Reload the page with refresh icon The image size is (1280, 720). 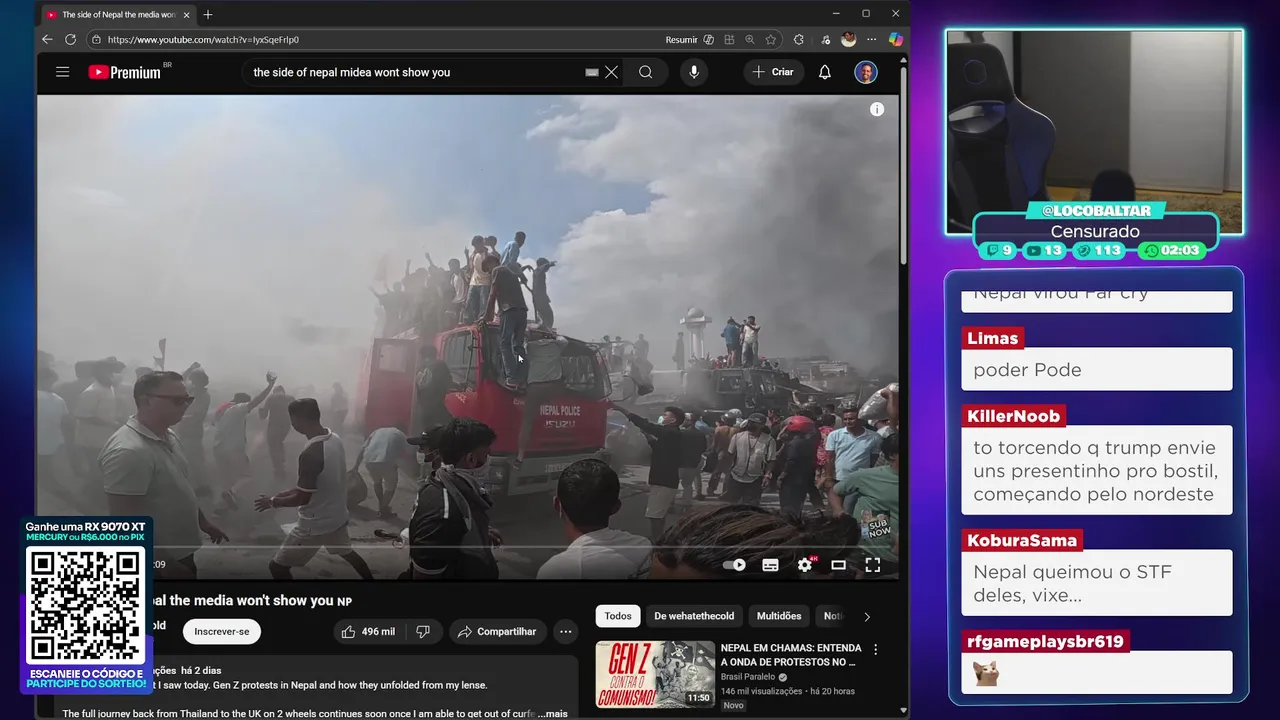point(70,40)
